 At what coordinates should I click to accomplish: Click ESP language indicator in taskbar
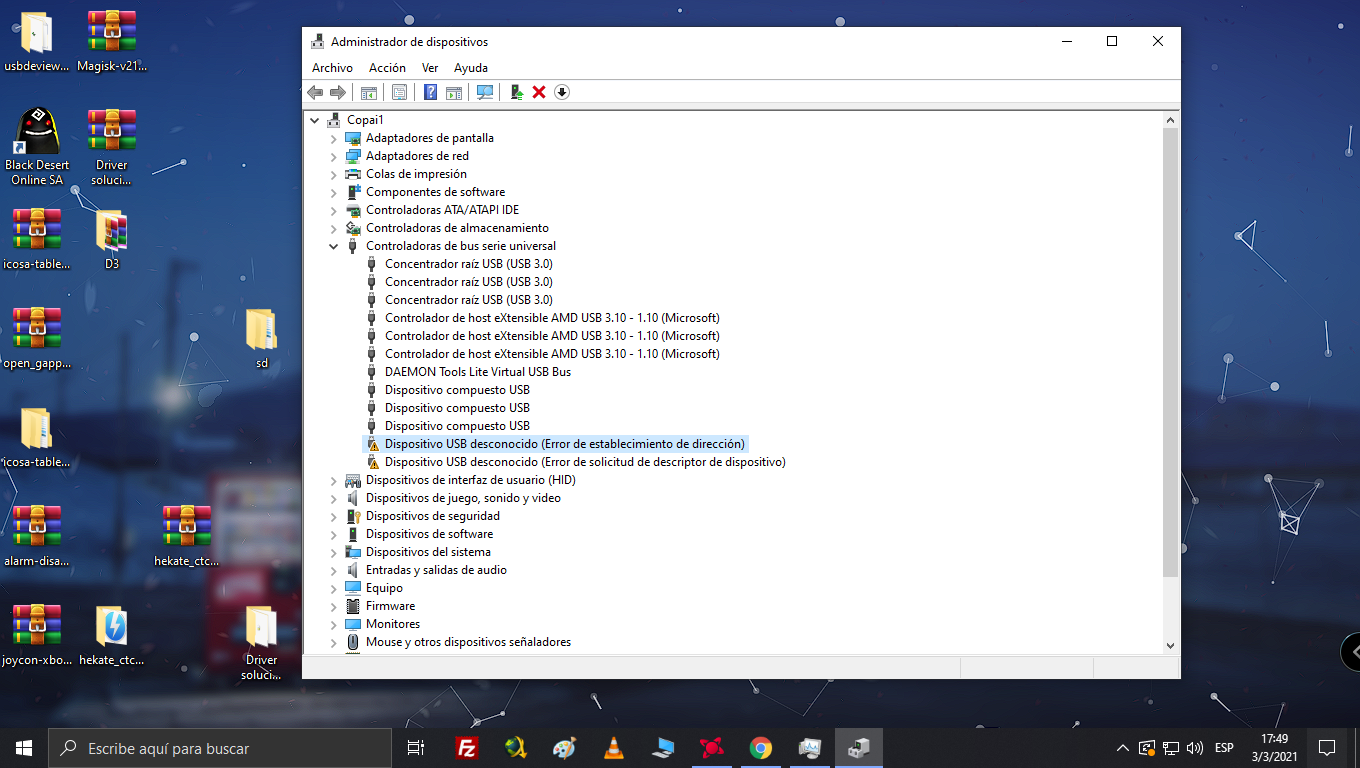(1224, 748)
